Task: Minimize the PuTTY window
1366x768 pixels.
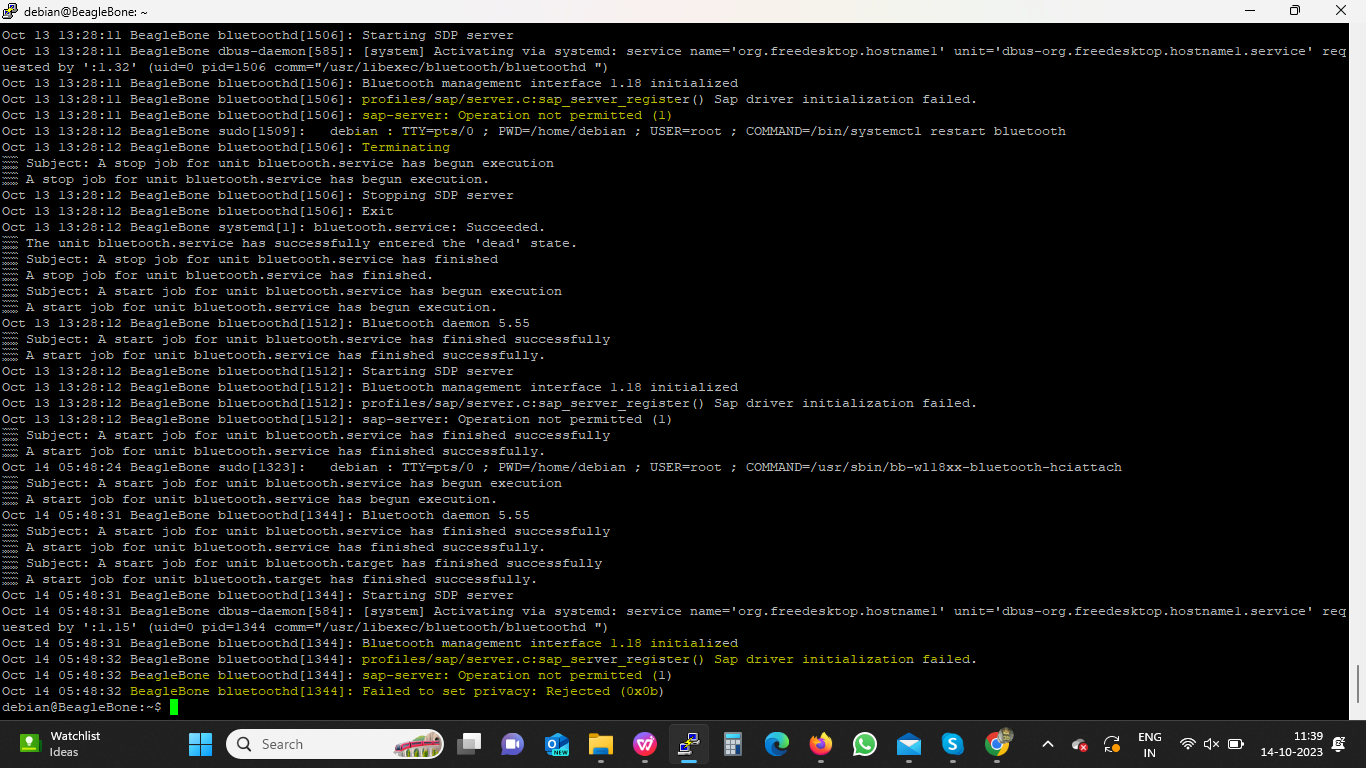Action: pos(1249,11)
